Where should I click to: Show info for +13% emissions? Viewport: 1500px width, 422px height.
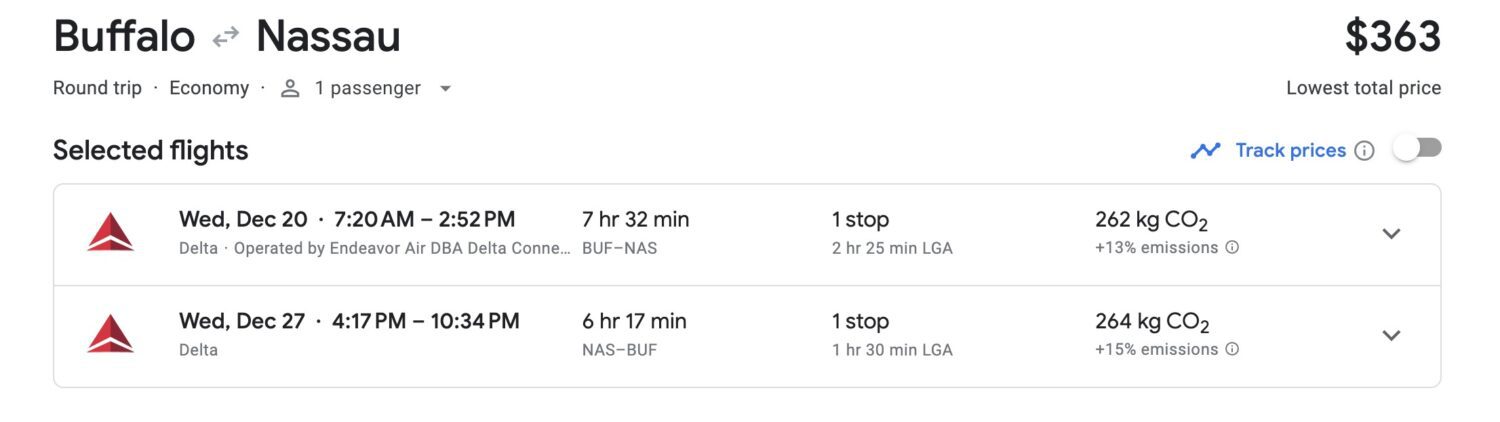point(1232,247)
